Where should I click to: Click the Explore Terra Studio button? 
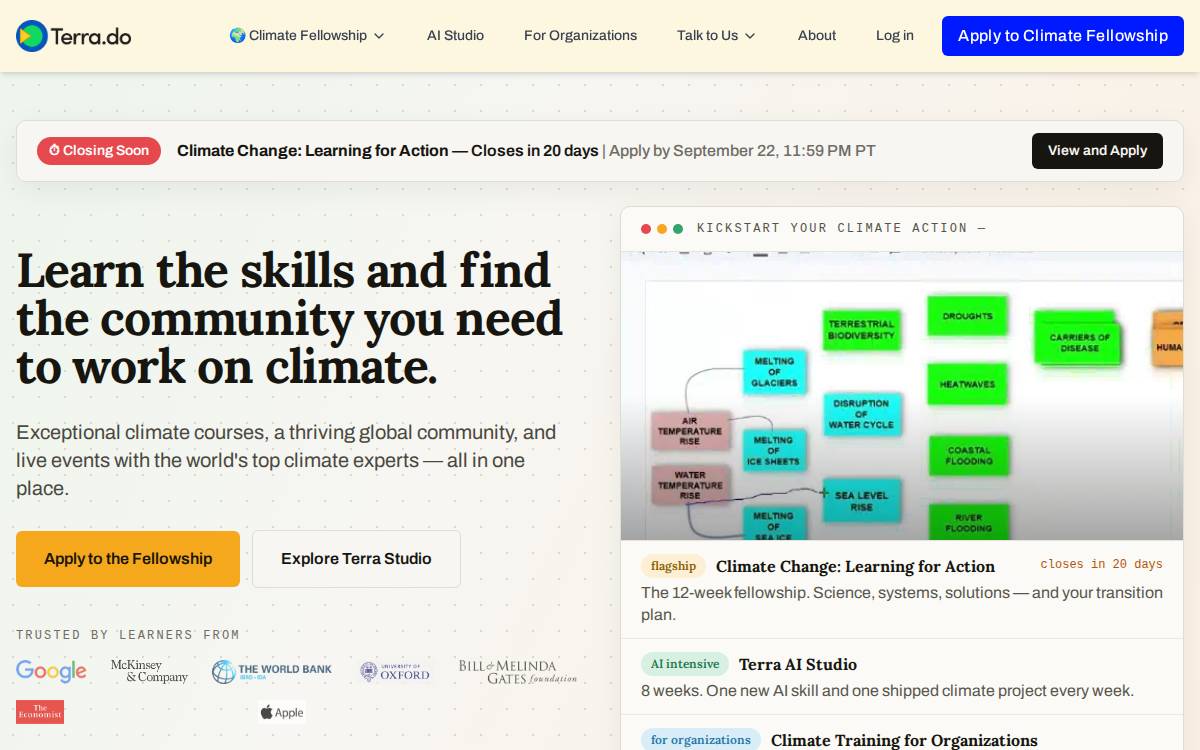[x=356, y=559]
